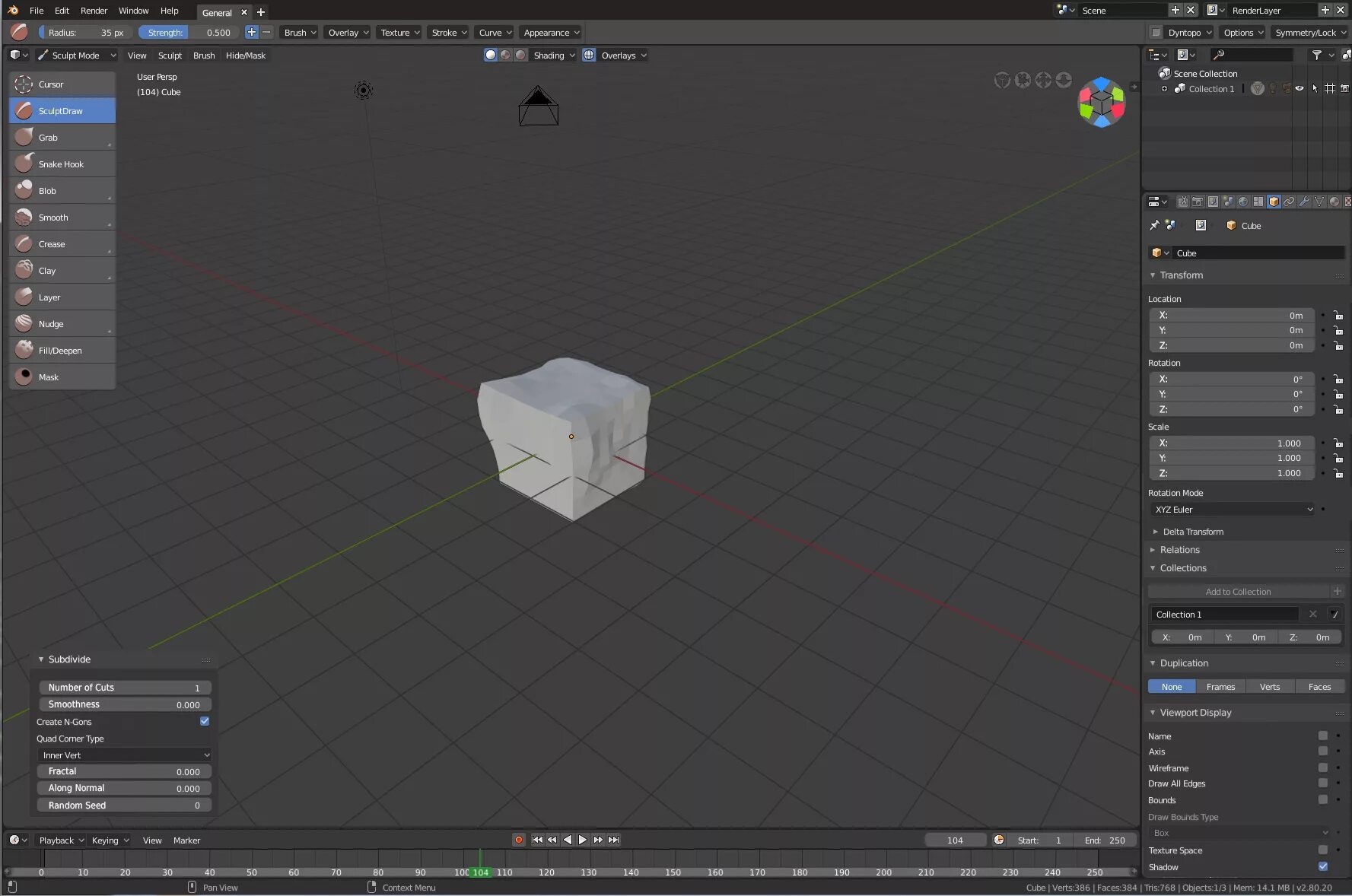Select the Grab brush

click(62, 138)
